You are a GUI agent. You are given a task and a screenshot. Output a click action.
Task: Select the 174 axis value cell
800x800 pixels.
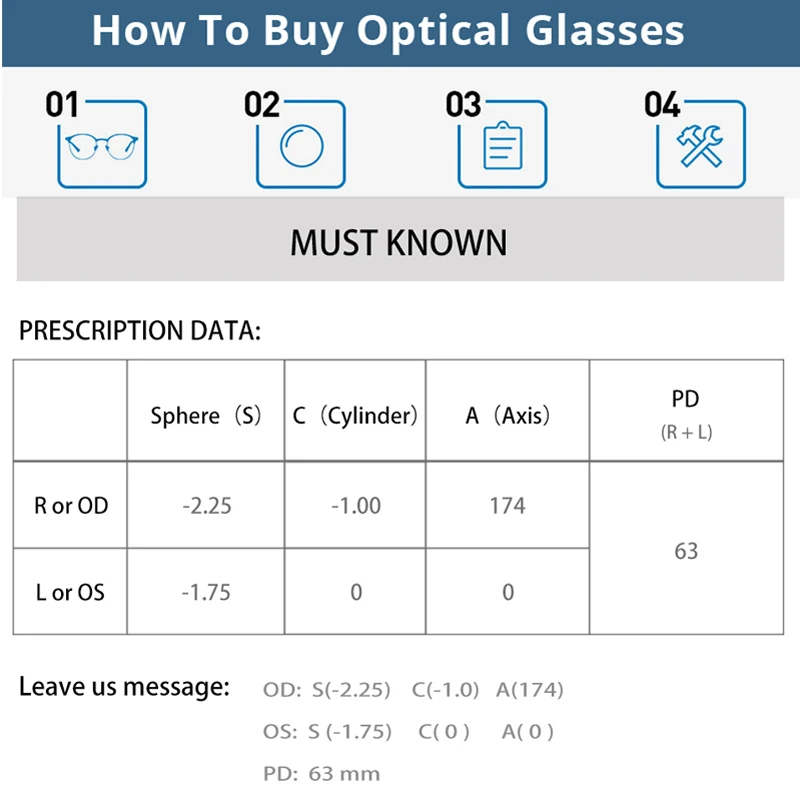click(508, 506)
